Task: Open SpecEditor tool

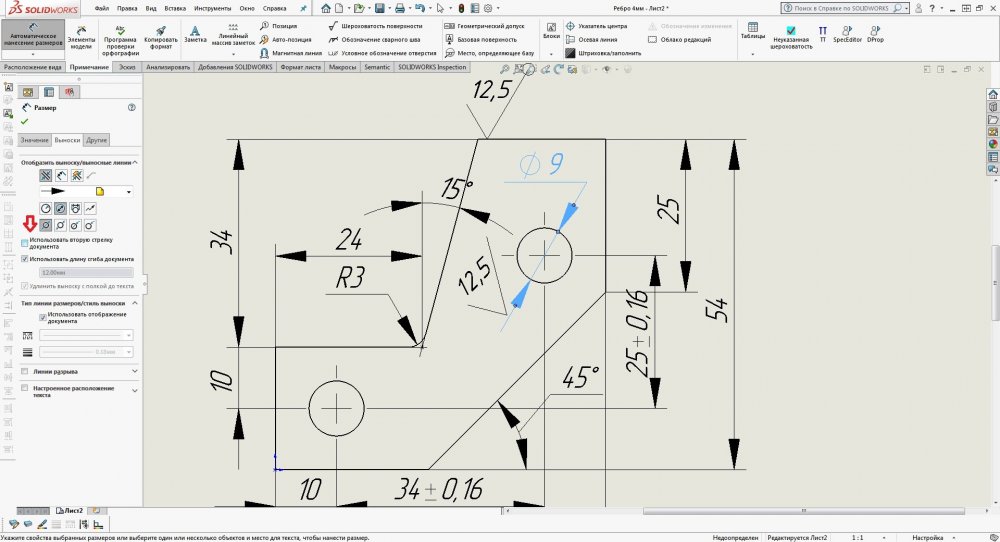Action: tap(847, 34)
